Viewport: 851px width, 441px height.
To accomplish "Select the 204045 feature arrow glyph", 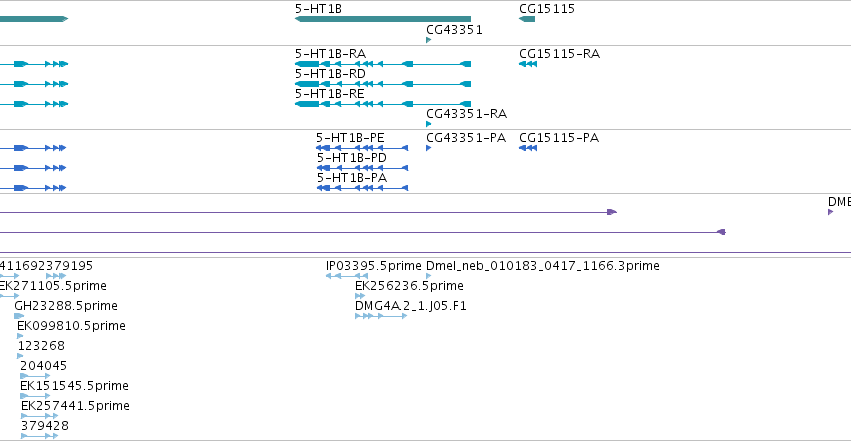I will coord(35,376).
